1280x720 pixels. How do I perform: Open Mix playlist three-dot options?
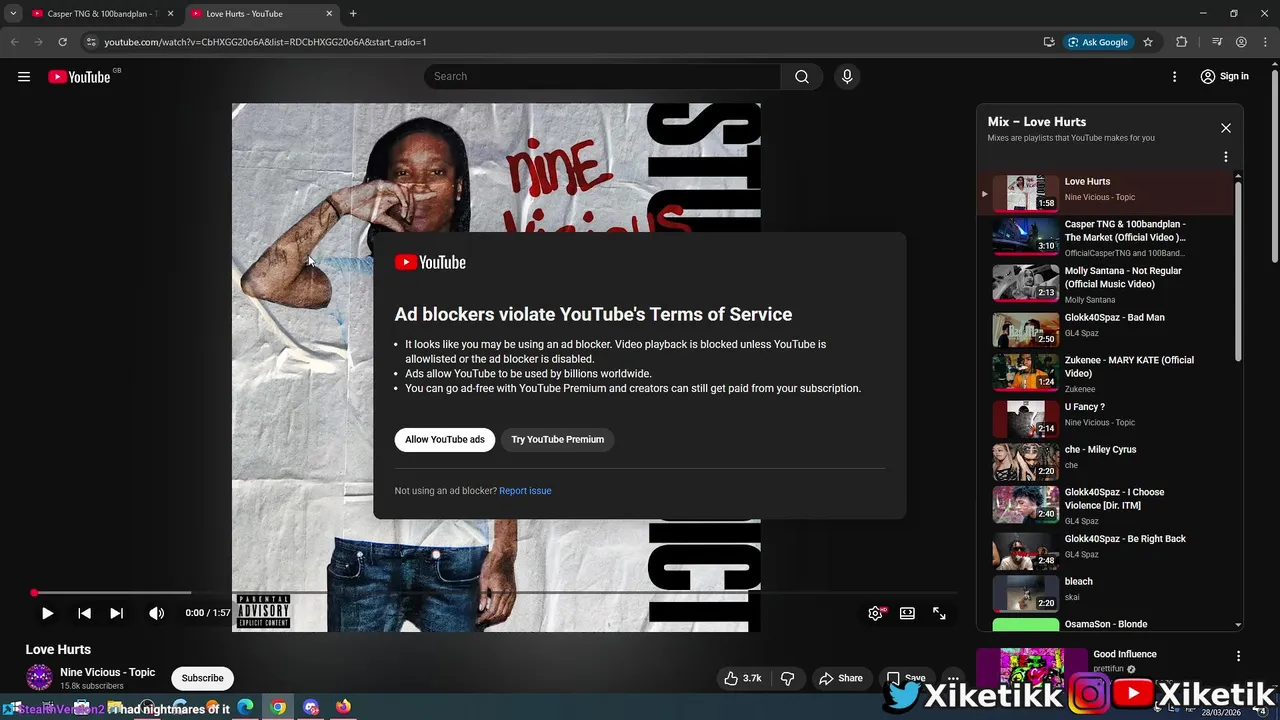pos(1226,157)
